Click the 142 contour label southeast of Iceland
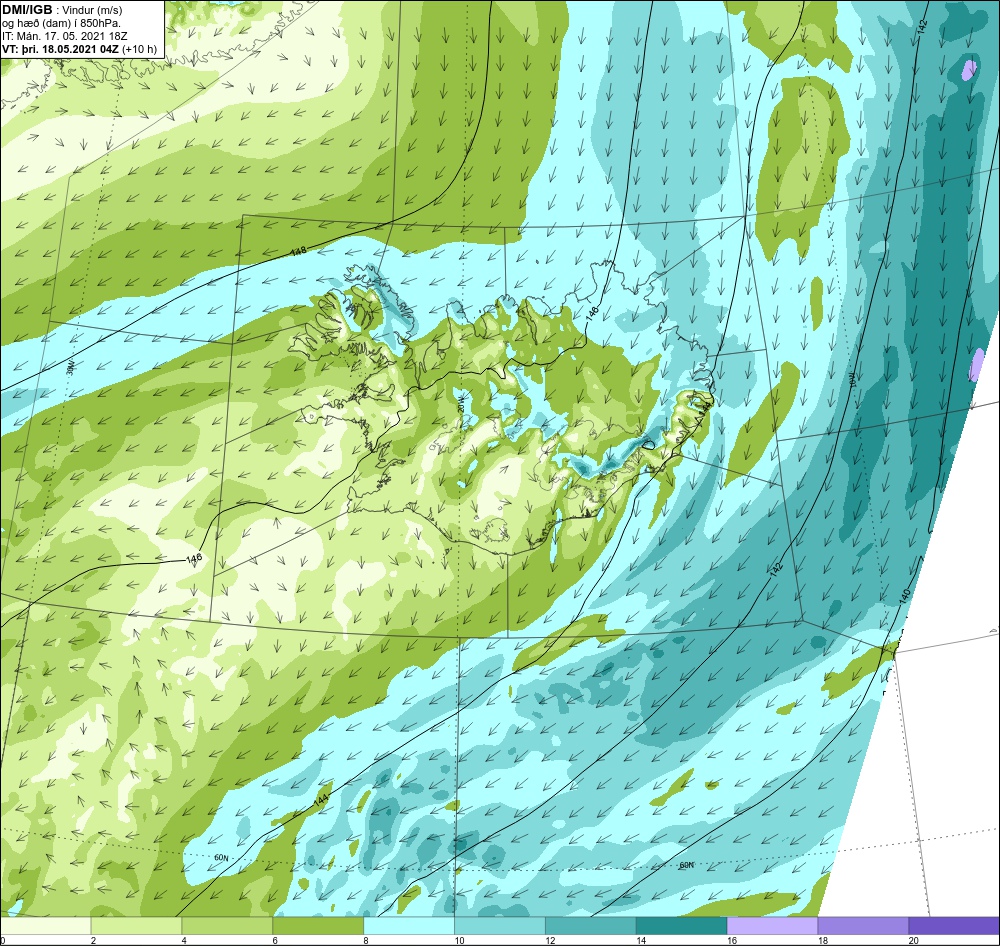The height and width of the screenshot is (946, 1000). (776, 570)
